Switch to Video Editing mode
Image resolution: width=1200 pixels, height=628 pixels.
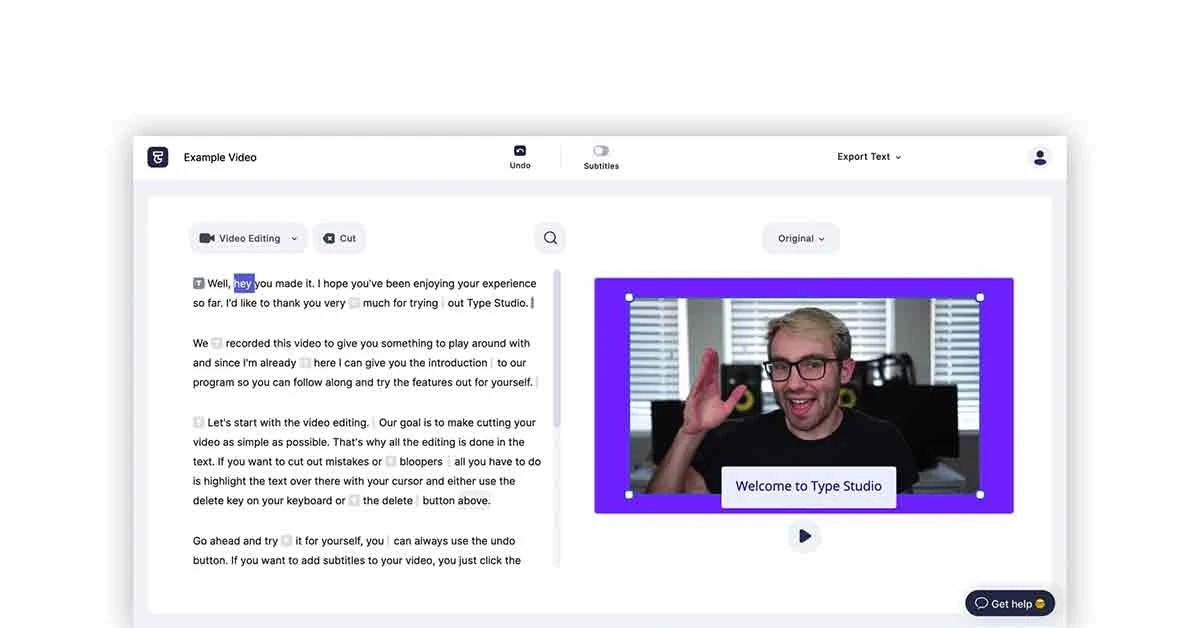pos(247,238)
